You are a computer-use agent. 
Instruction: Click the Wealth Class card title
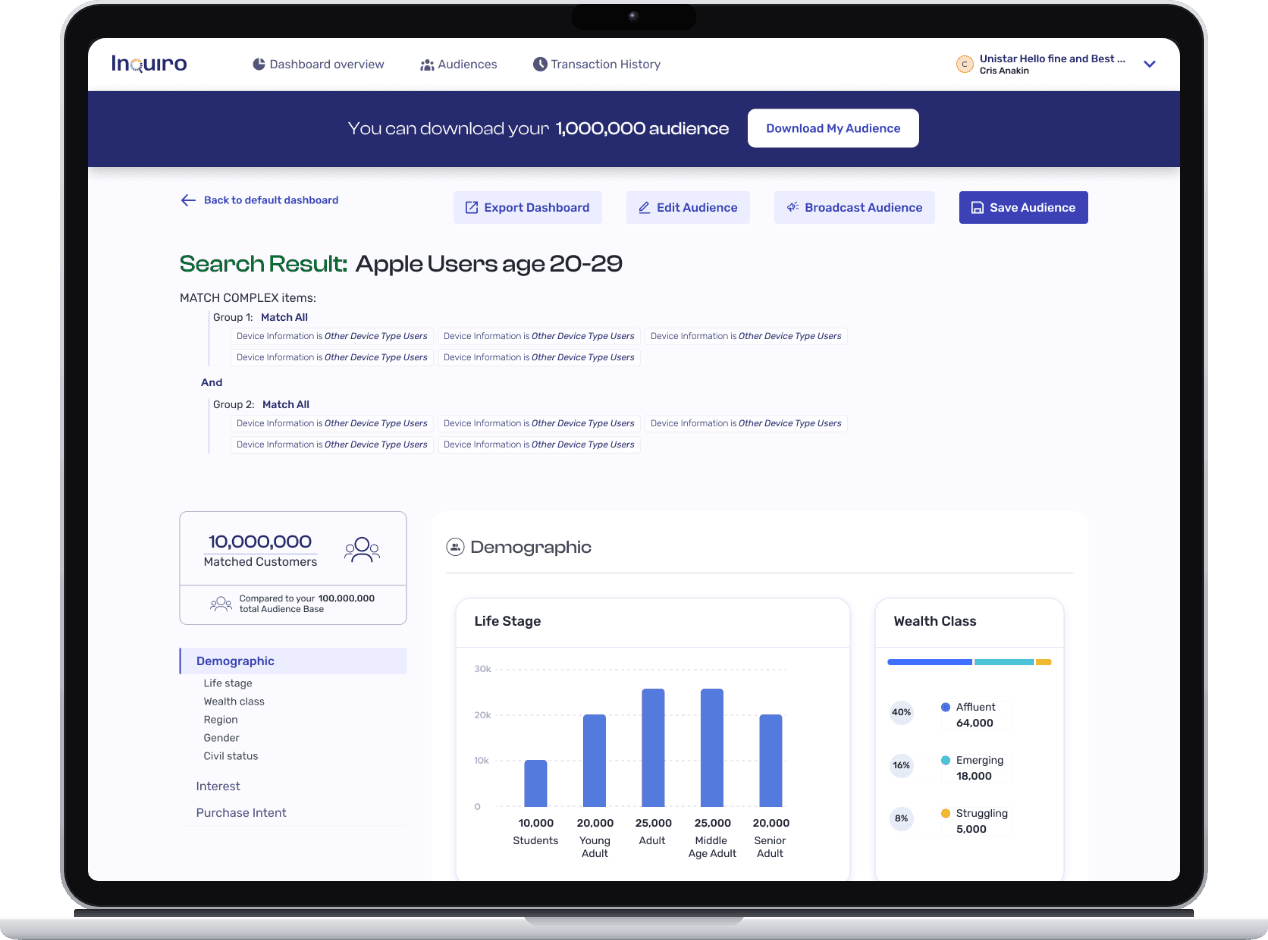(935, 621)
